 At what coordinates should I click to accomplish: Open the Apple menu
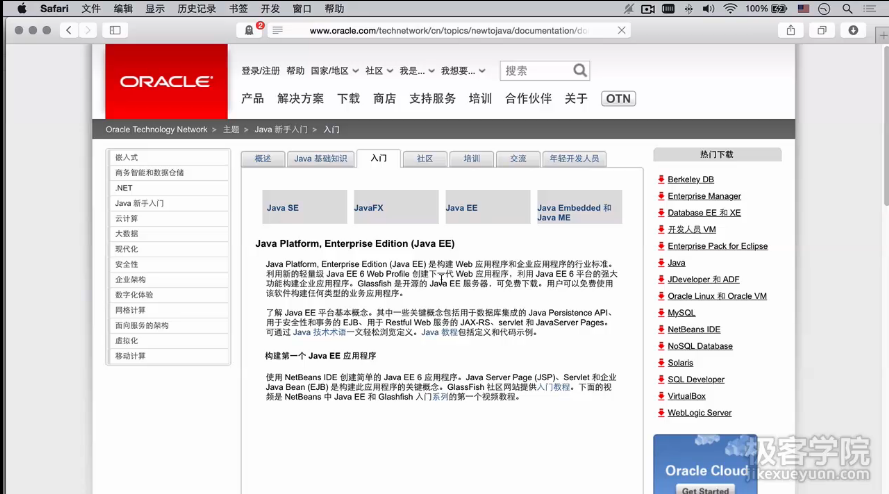(22, 9)
